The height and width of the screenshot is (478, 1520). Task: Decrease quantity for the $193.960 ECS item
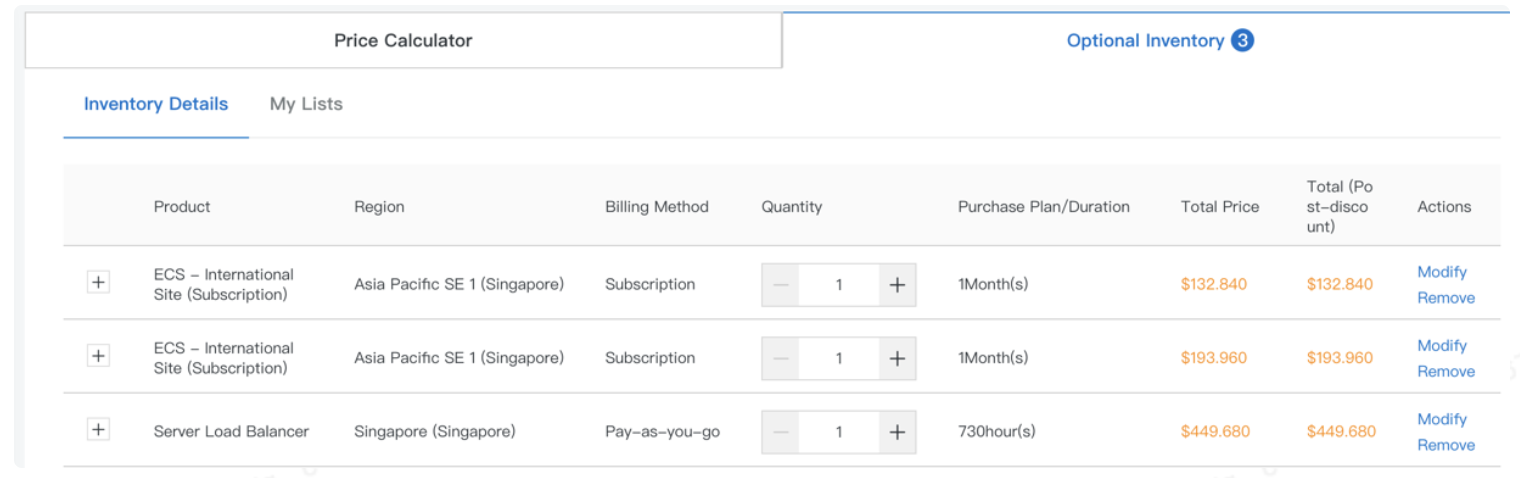781,358
